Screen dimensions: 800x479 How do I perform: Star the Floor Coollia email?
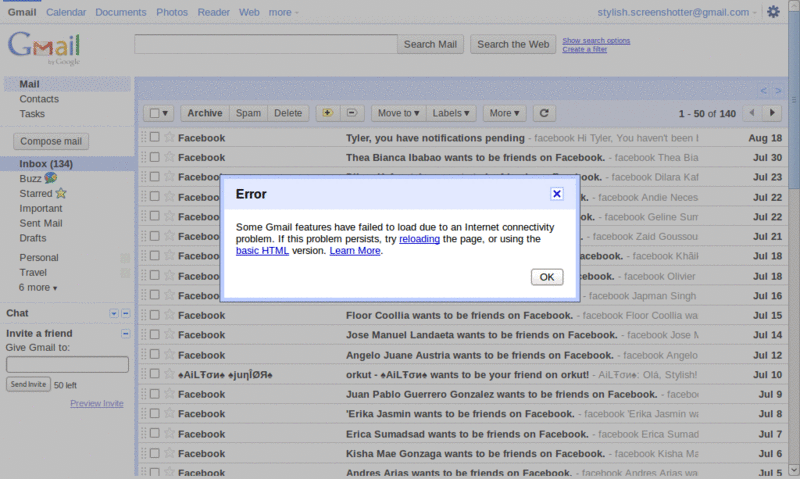tap(169, 315)
